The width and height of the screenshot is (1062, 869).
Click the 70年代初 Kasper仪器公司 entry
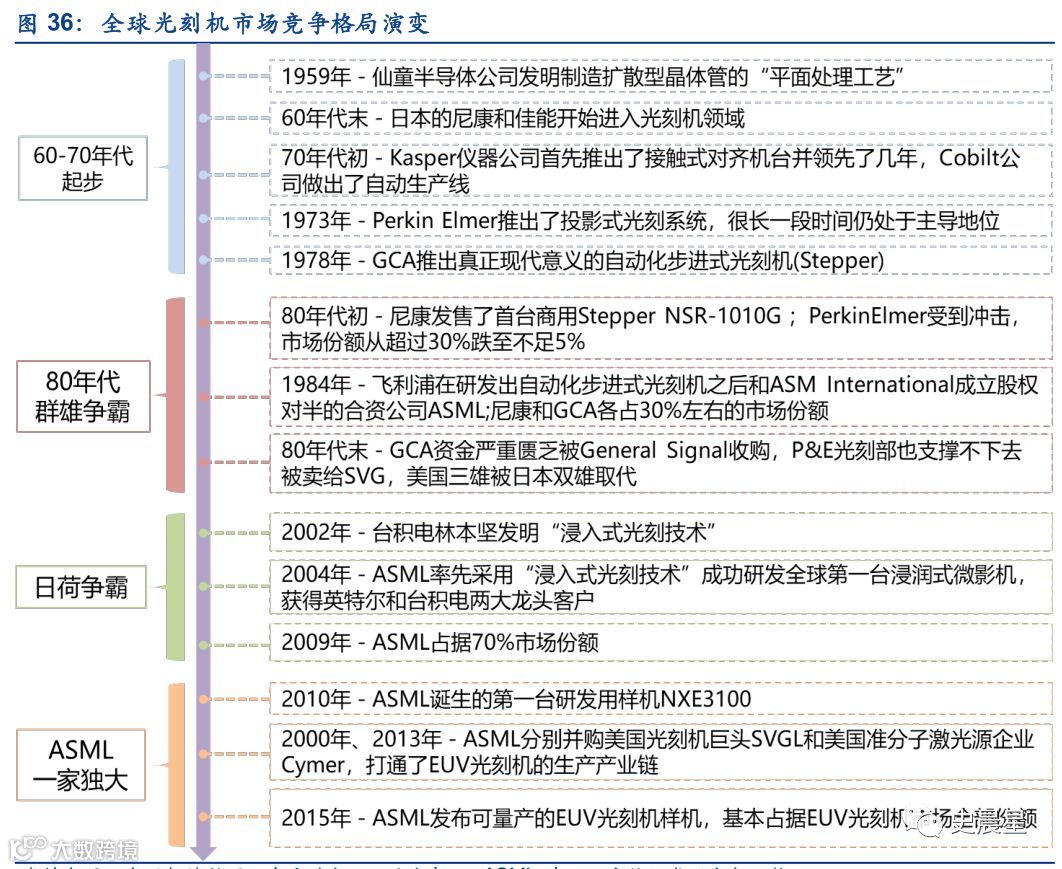click(x=661, y=171)
